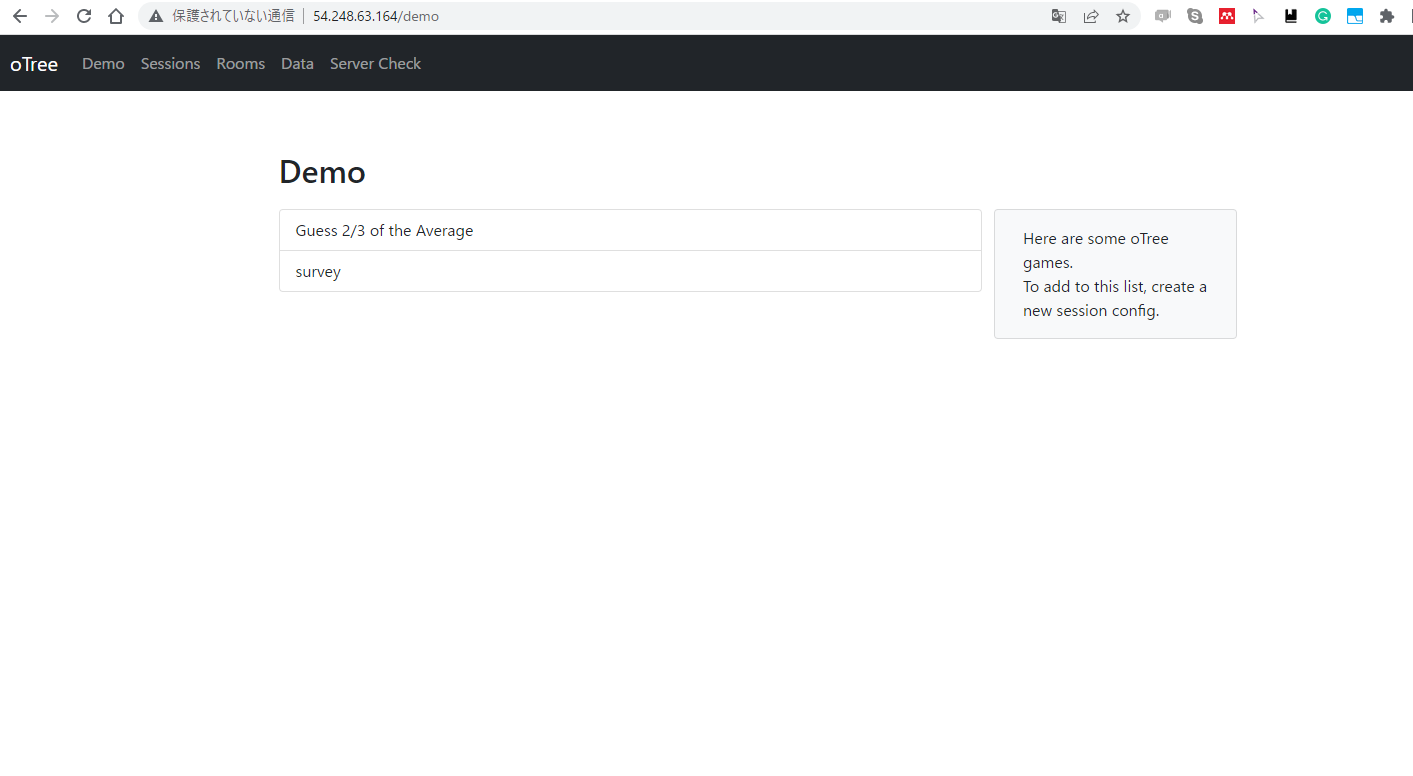Open the browser home page icon
This screenshot has height=776, width=1413.
pyautogui.click(x=115, y=16)
